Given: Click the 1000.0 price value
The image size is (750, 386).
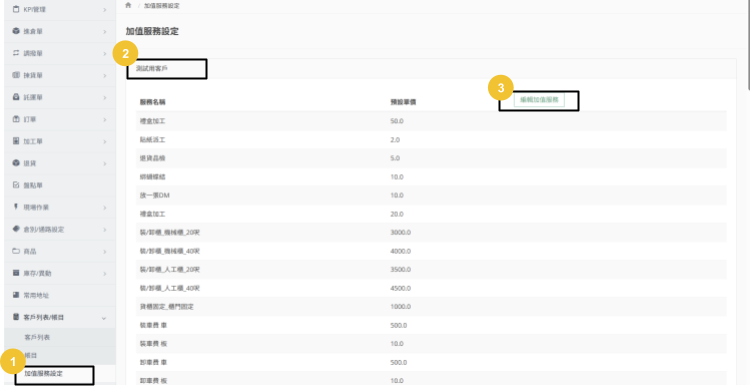Looking at the screenshot, I should pyautogui.click(x=400, y=307).
